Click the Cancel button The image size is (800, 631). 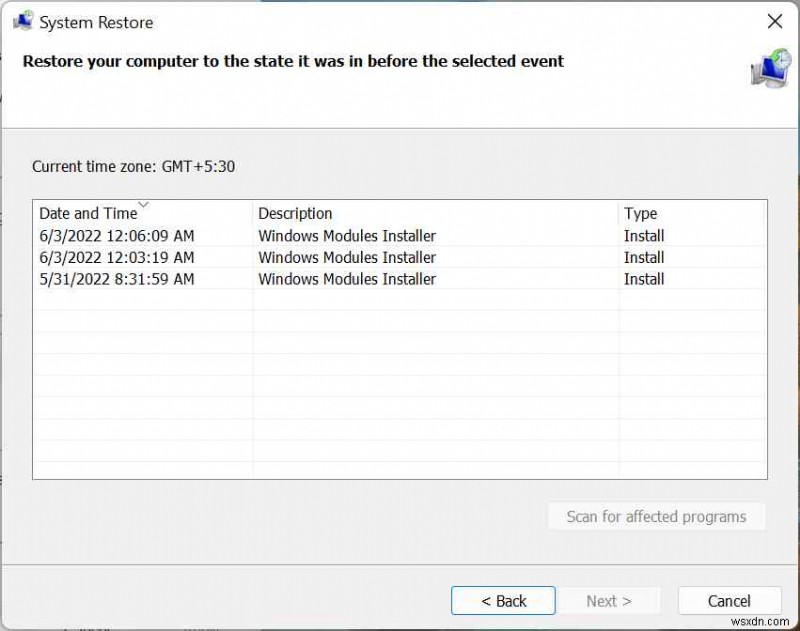[729, 600]
